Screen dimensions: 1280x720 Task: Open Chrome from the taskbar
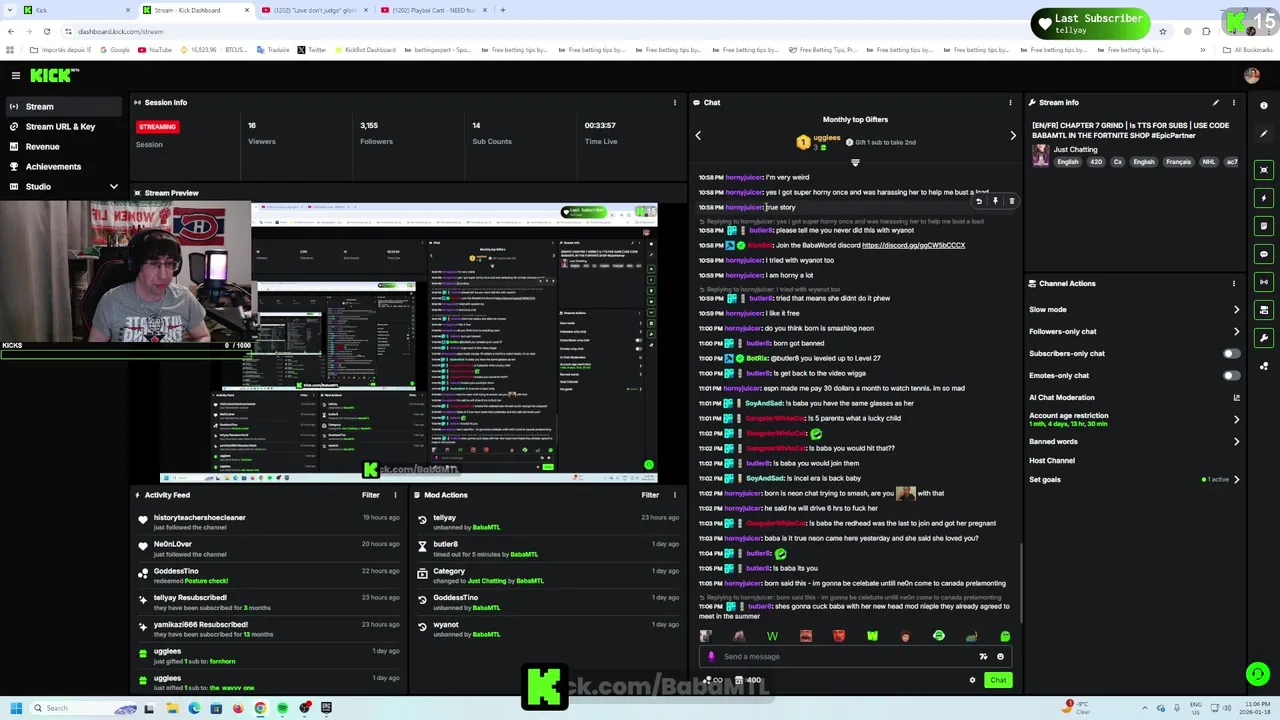pyautogui.click(x=260, y=708)
